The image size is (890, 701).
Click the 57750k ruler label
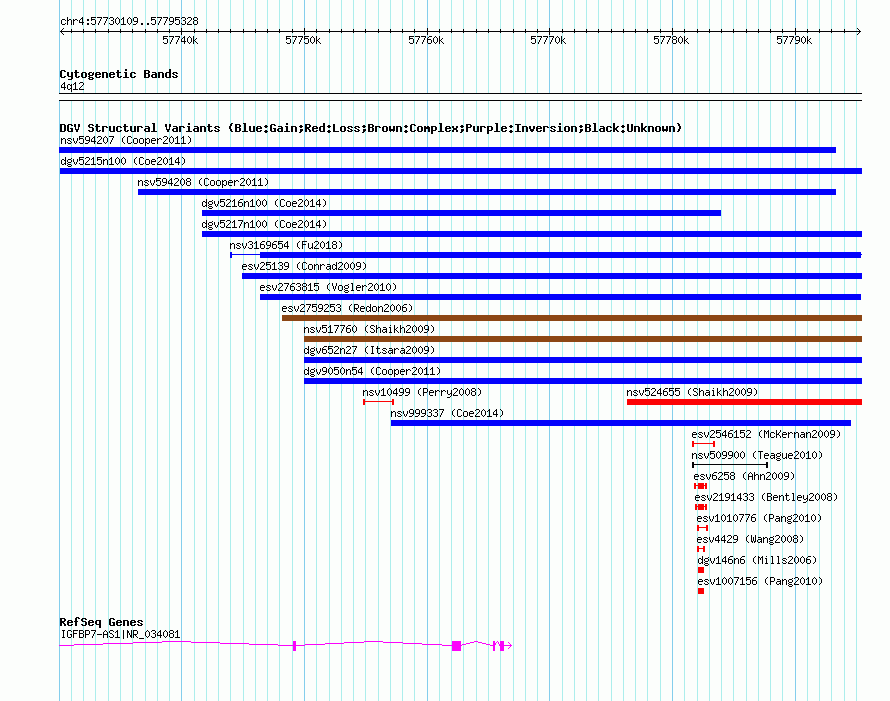click(303, 40)
